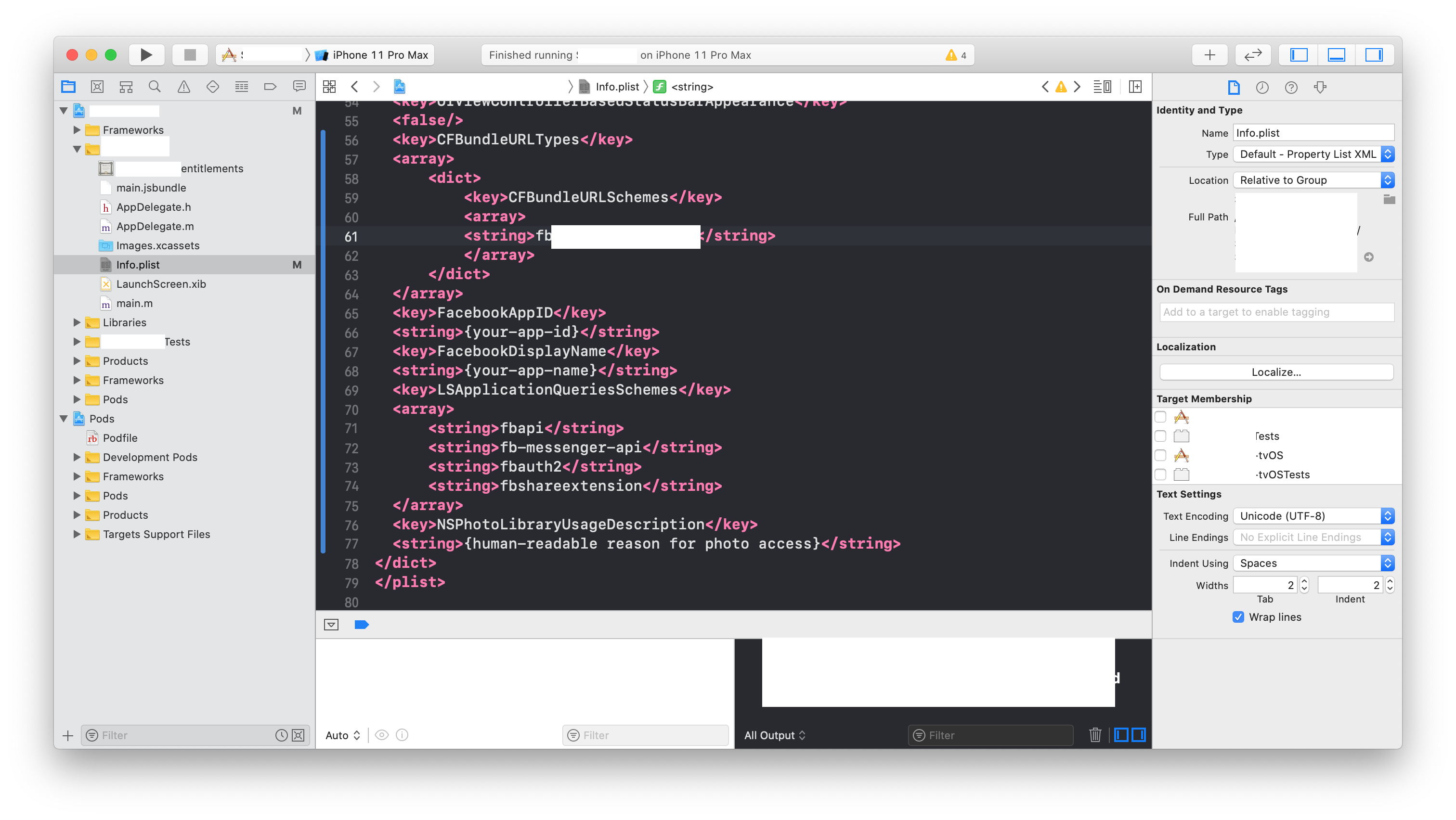Click the Library plus button

(1209, 55)
